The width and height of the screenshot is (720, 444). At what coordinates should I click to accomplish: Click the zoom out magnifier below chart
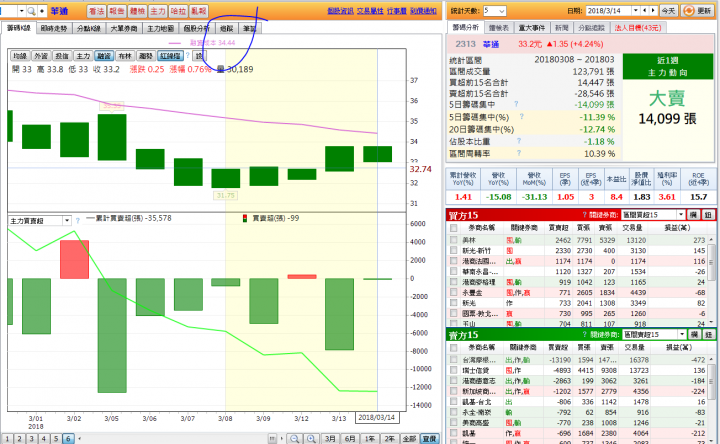click(294, 439)
